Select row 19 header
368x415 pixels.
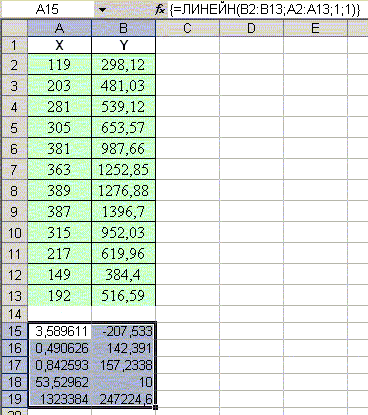point(14,399)
